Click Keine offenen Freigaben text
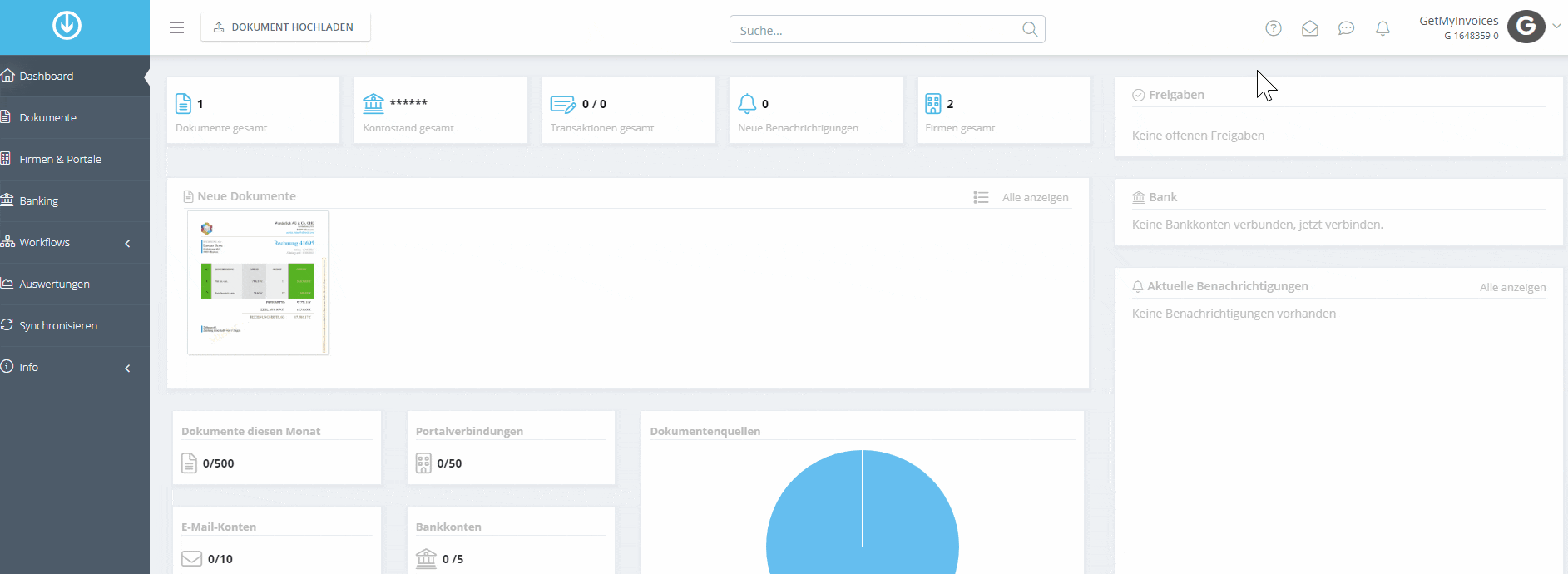Screen dimensions: 1568x574 1198,136
